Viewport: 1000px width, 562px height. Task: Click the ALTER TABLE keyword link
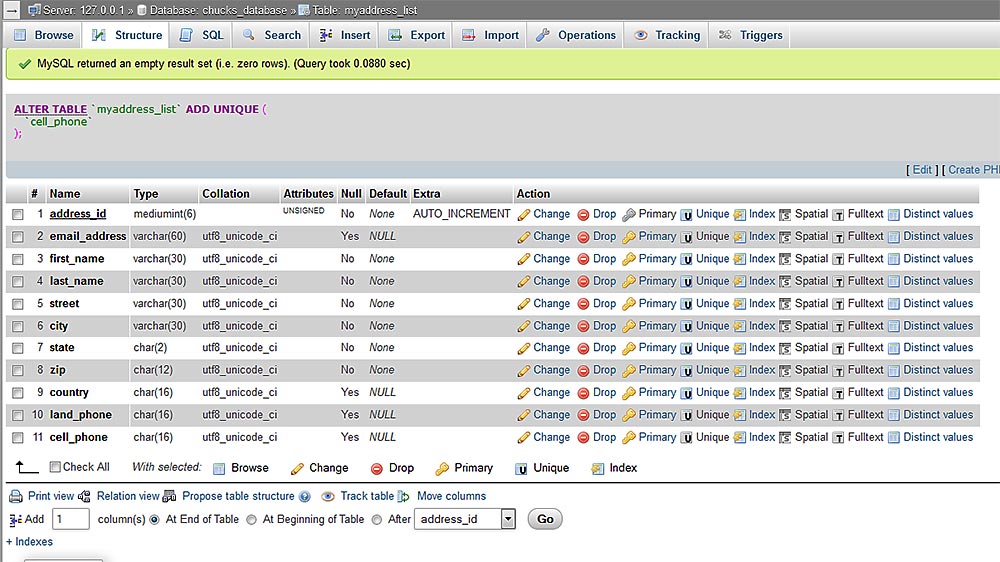tap(50, 110)
